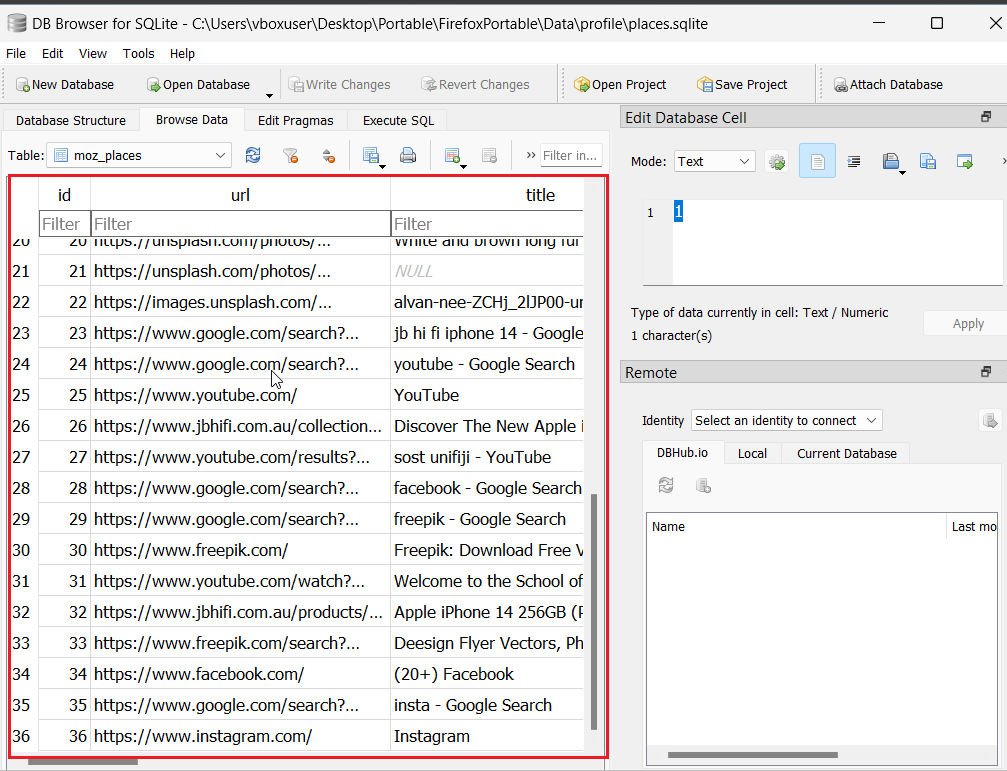Viewport: 1007px width, 771px height.
Task: Insert a new record into the table
Action: pyautogui.click(x=452, y=155)
